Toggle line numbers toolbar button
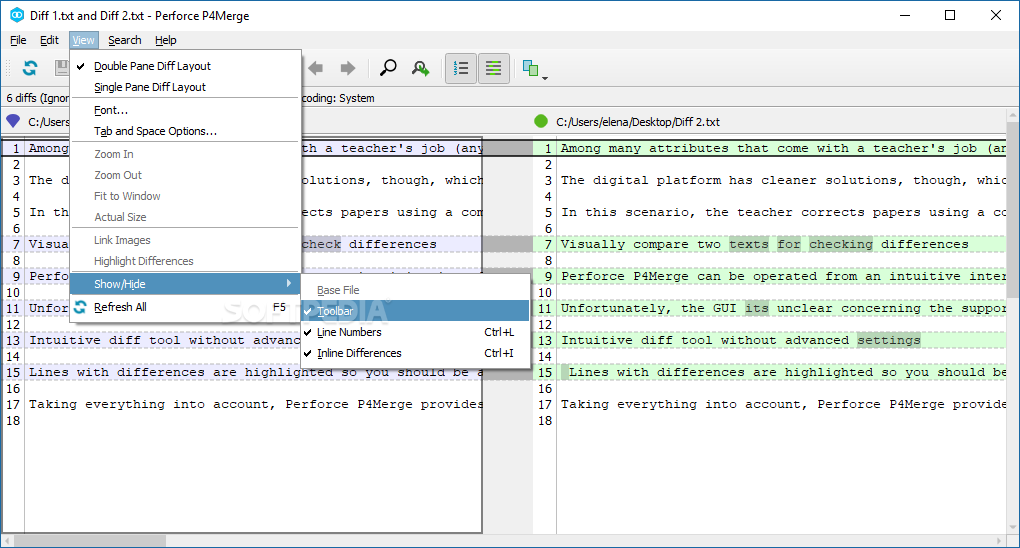1020x548 pixels. pyautogui.click(x=461, y=68)
